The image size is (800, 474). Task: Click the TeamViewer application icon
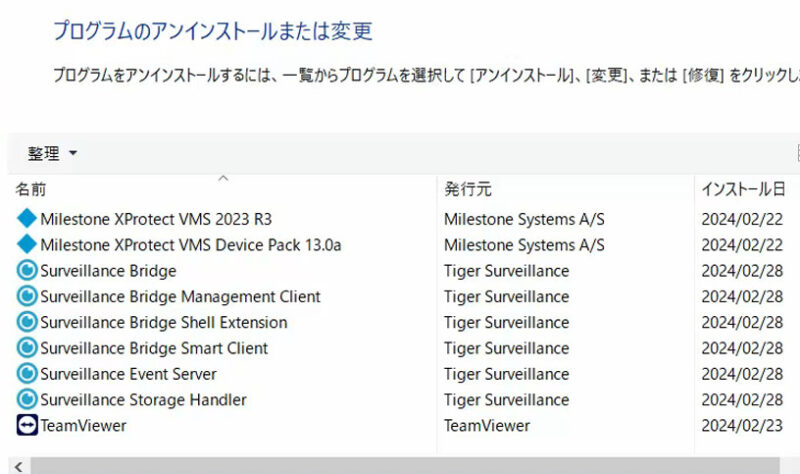tap(27, 425)
